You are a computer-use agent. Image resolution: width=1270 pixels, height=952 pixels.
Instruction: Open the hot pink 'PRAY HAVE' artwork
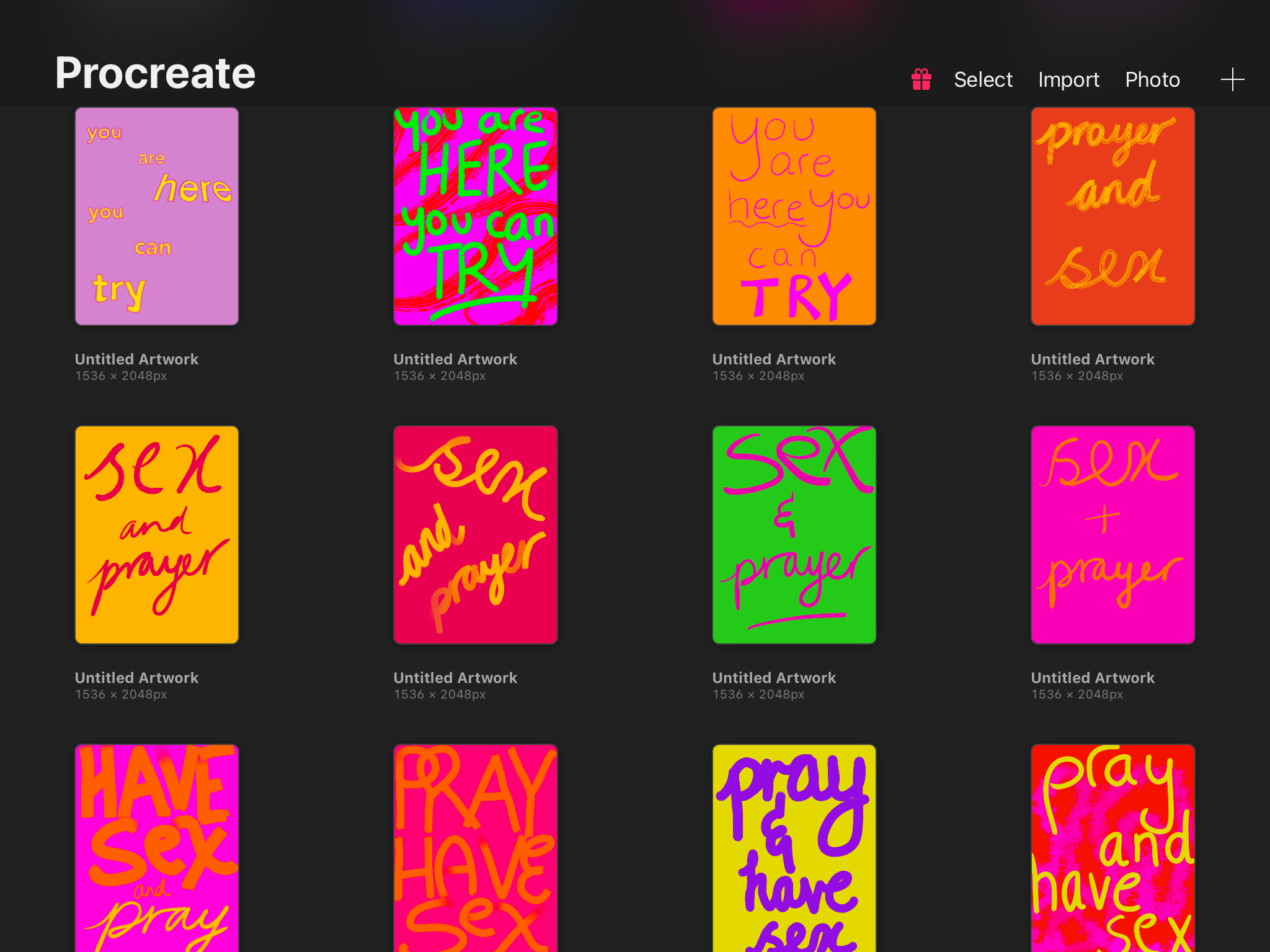(476, 848)
